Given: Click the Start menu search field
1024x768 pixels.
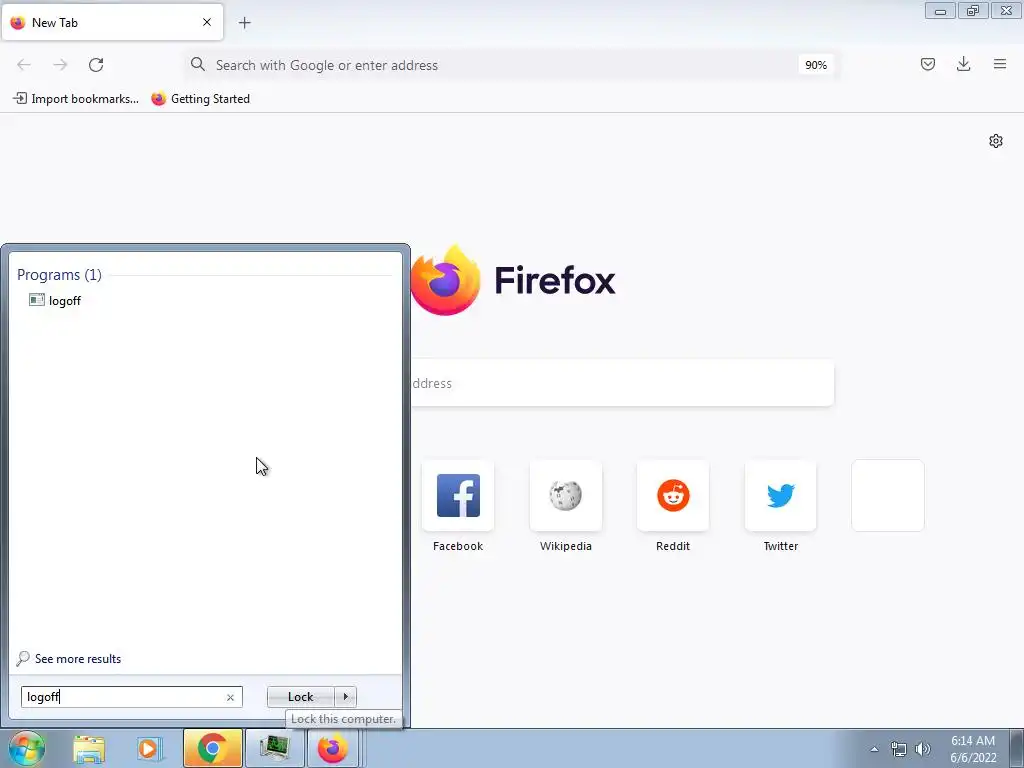Looking at the screenshot, I should [x=131, y=697].
